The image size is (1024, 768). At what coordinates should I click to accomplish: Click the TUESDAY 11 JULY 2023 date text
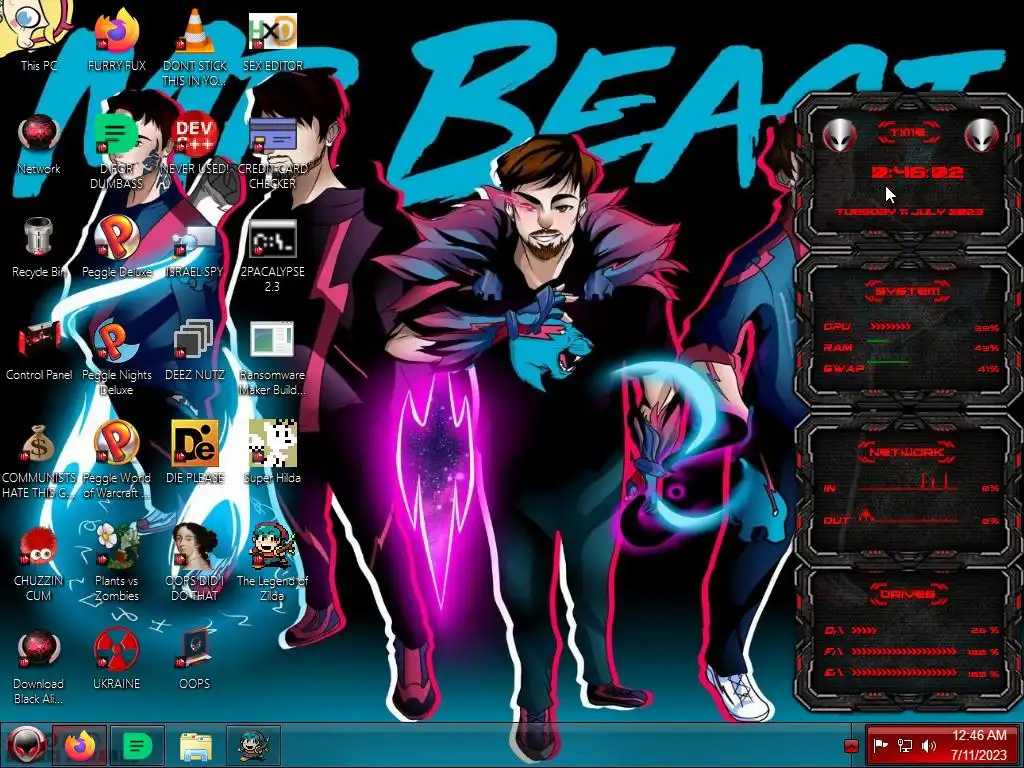[909, 212]
